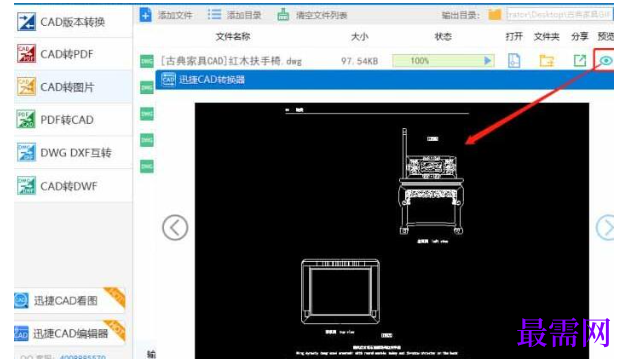
Task: Toggle the preview eye icon
Action: click(x=606, y=61)
